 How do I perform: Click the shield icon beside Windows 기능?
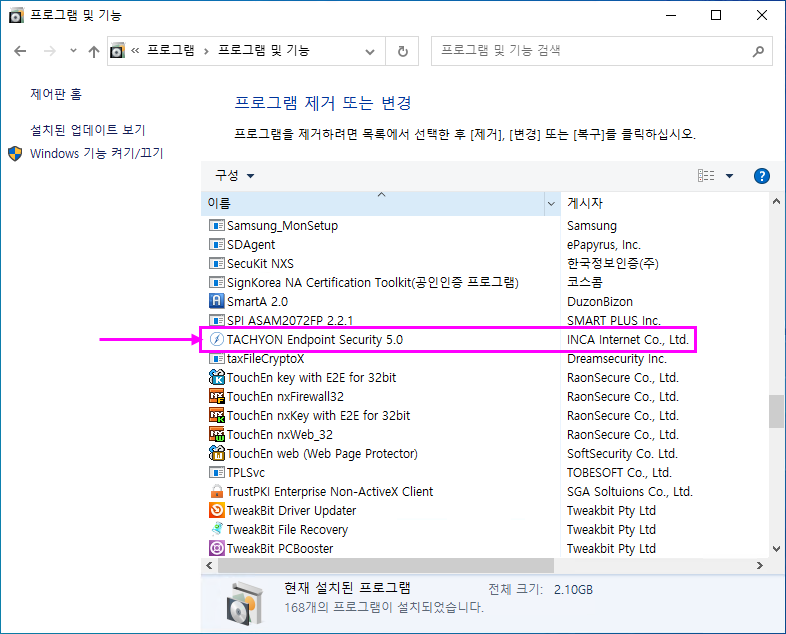click(x=16, y=154)
